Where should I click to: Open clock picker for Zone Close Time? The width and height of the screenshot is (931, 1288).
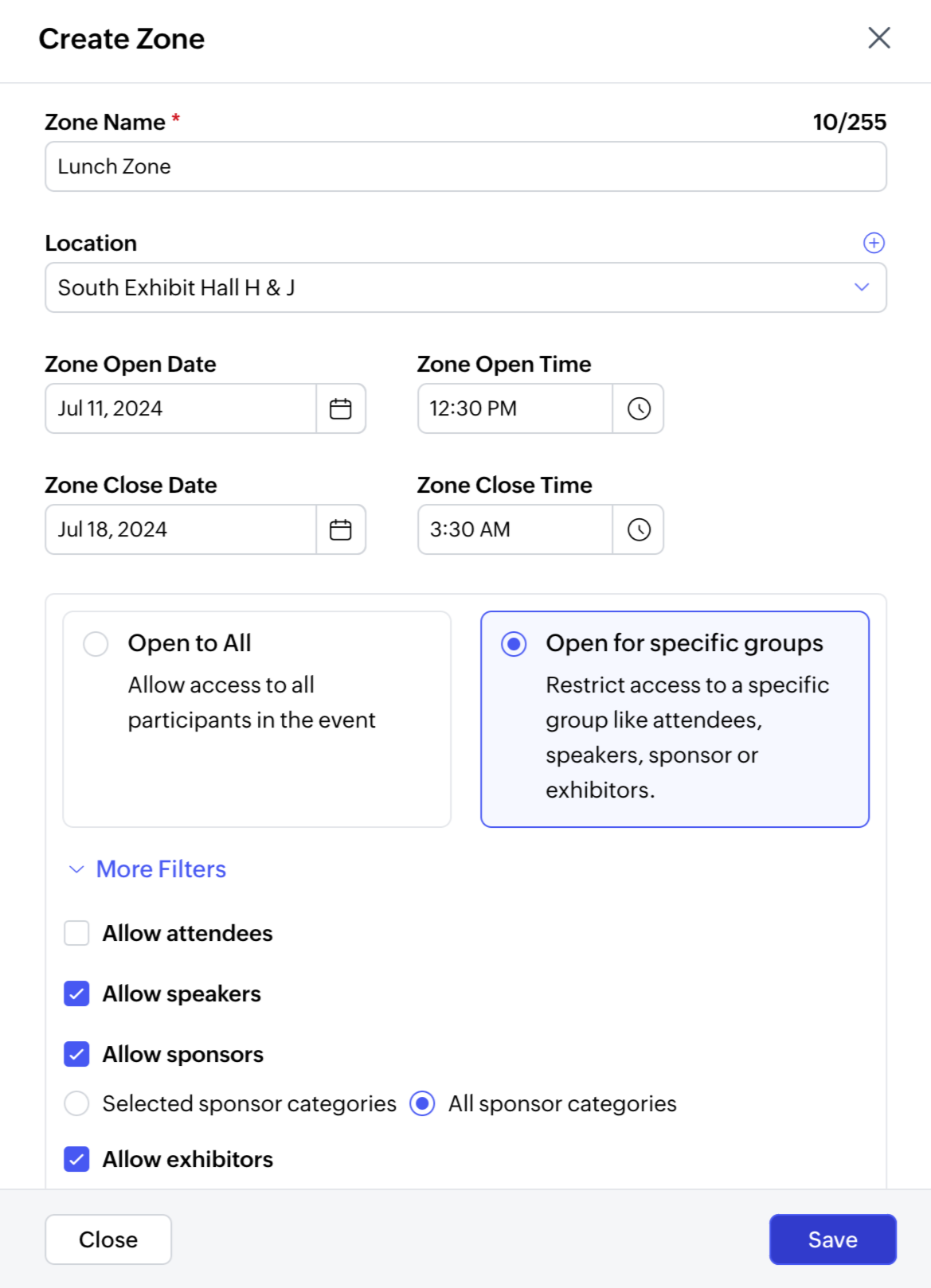639,529
